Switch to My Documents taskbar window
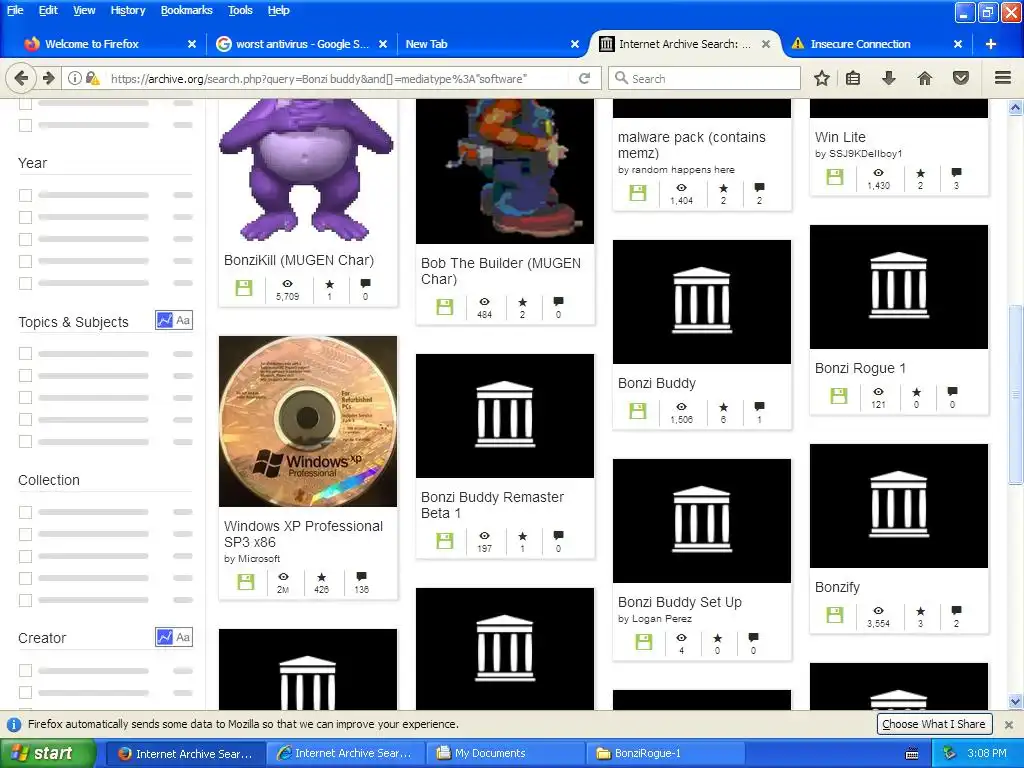Screen dimensions: 1024x768 point(505,753)
